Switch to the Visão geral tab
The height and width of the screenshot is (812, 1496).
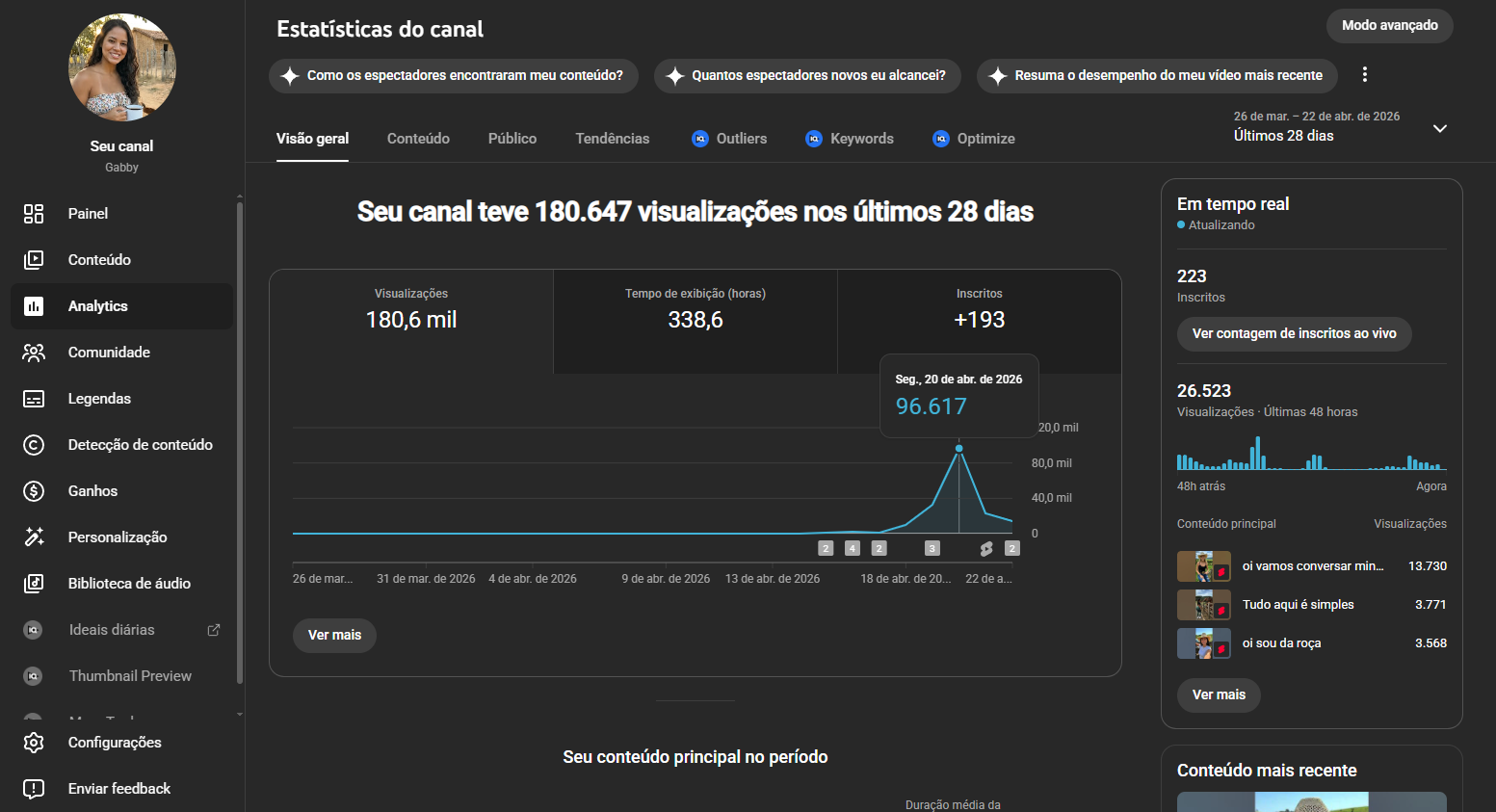pos(313,139)
